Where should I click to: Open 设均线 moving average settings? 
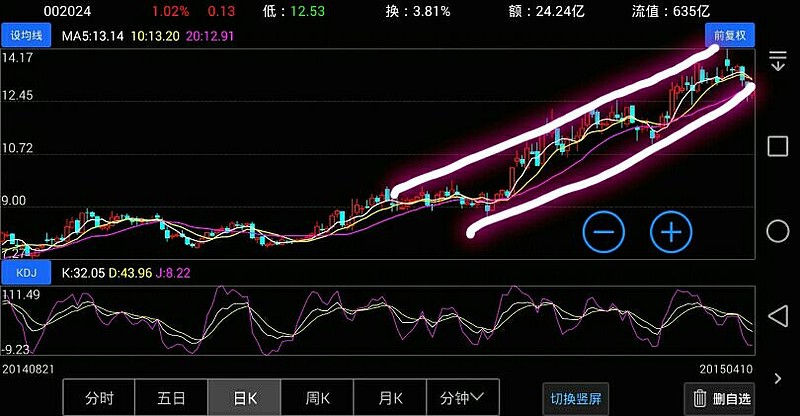point(26,36)
